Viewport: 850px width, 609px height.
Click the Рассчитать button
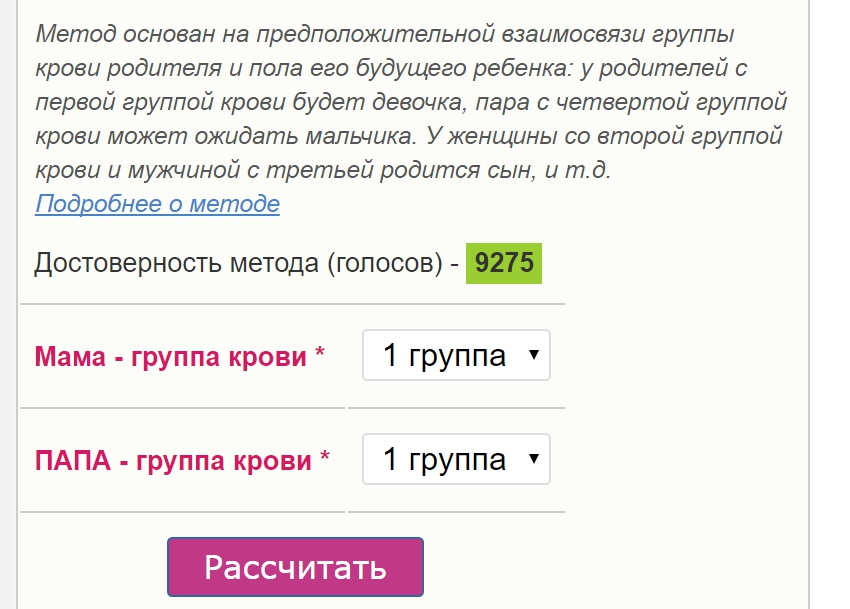pos(295,567)
